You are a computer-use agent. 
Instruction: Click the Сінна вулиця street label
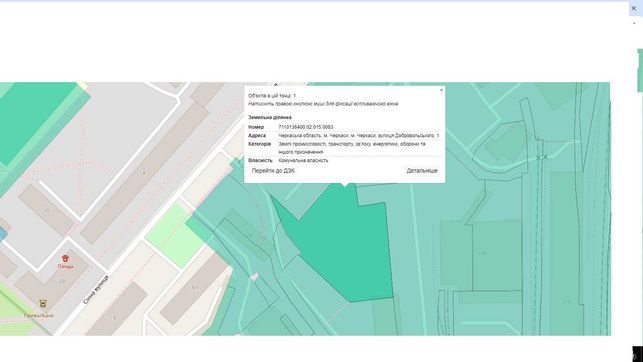pos(96,289)
